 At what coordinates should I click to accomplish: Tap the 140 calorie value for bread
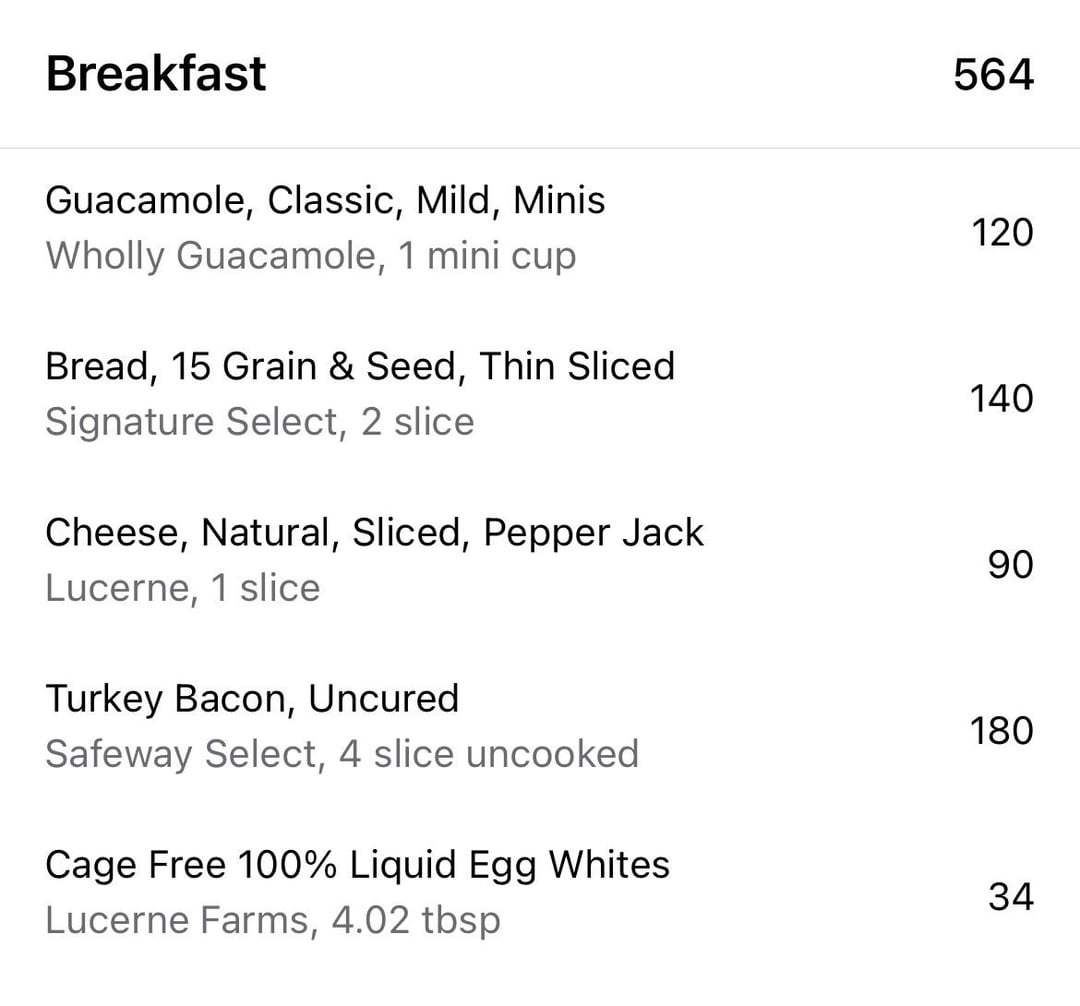[1001, 399]
